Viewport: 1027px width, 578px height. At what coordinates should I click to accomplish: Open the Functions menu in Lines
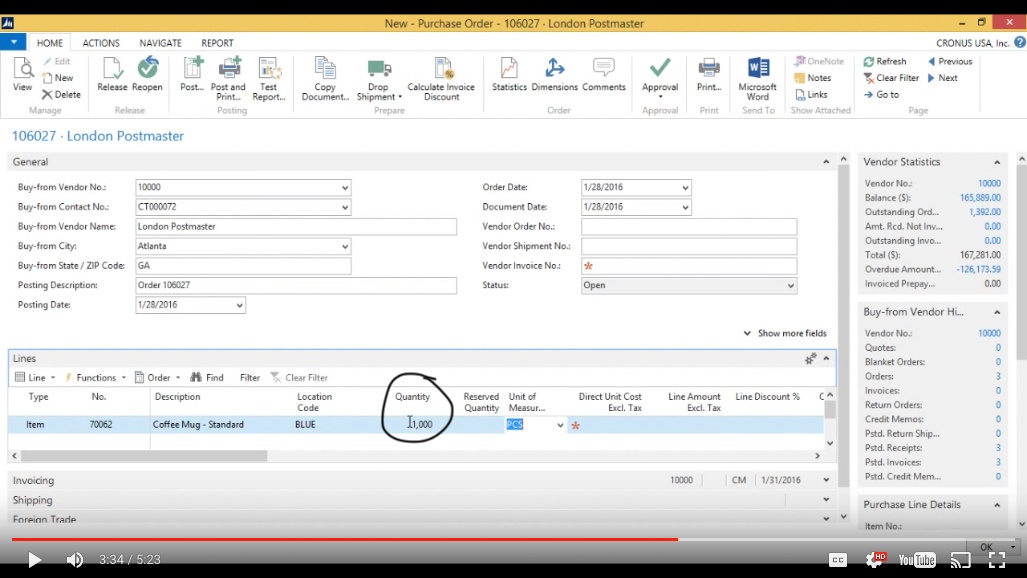coord(95,377)
